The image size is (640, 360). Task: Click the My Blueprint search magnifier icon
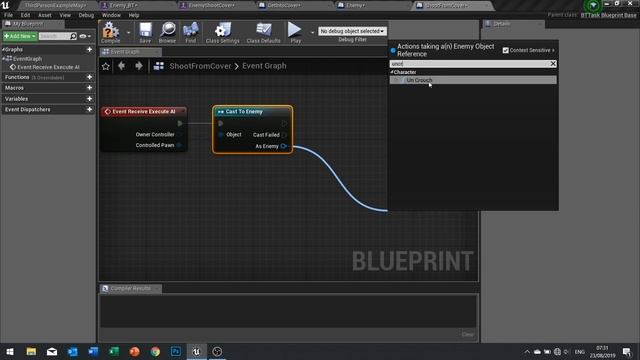73,36
